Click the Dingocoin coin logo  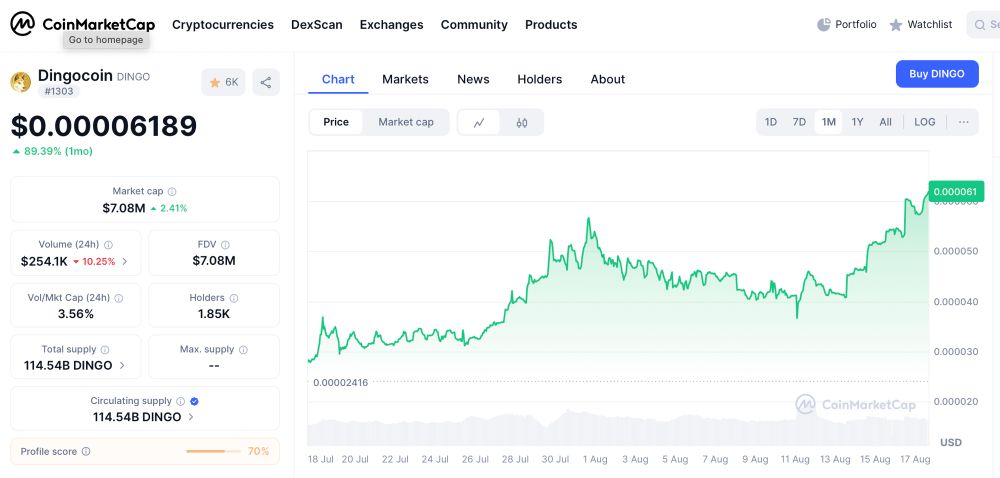(x=21, y=82)
